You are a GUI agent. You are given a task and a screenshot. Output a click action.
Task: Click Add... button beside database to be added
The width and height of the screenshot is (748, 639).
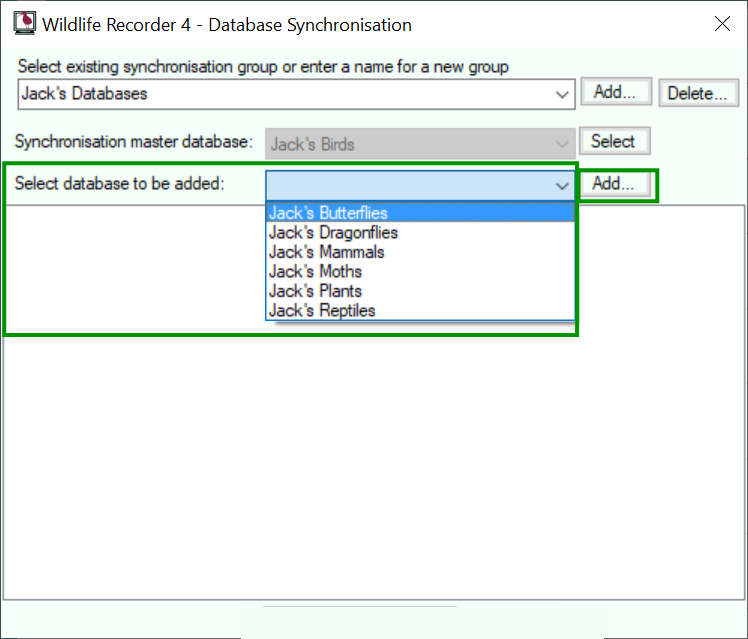(614, 183)
